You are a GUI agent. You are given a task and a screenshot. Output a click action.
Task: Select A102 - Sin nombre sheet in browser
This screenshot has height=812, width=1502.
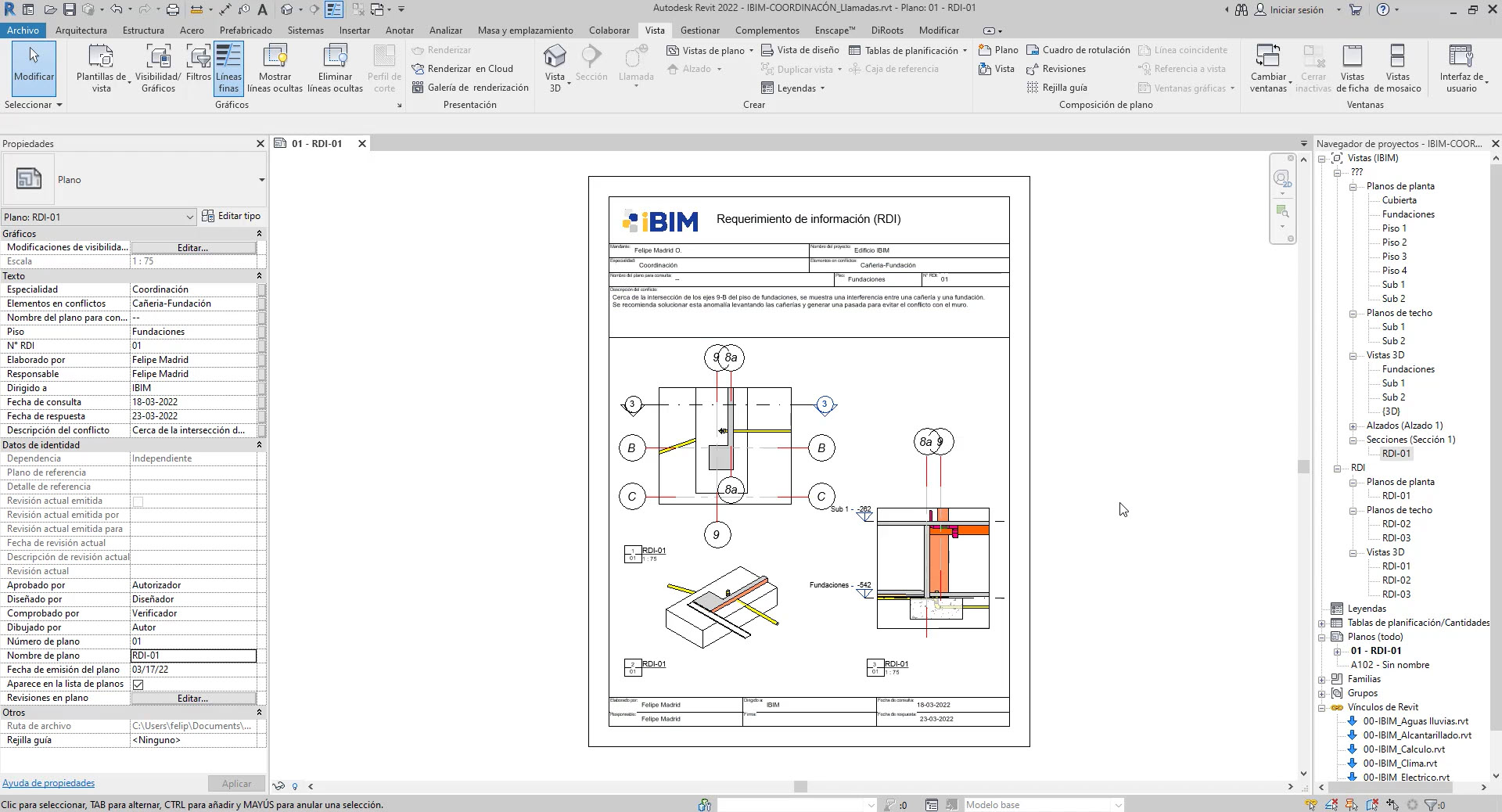coord(1389,665)
